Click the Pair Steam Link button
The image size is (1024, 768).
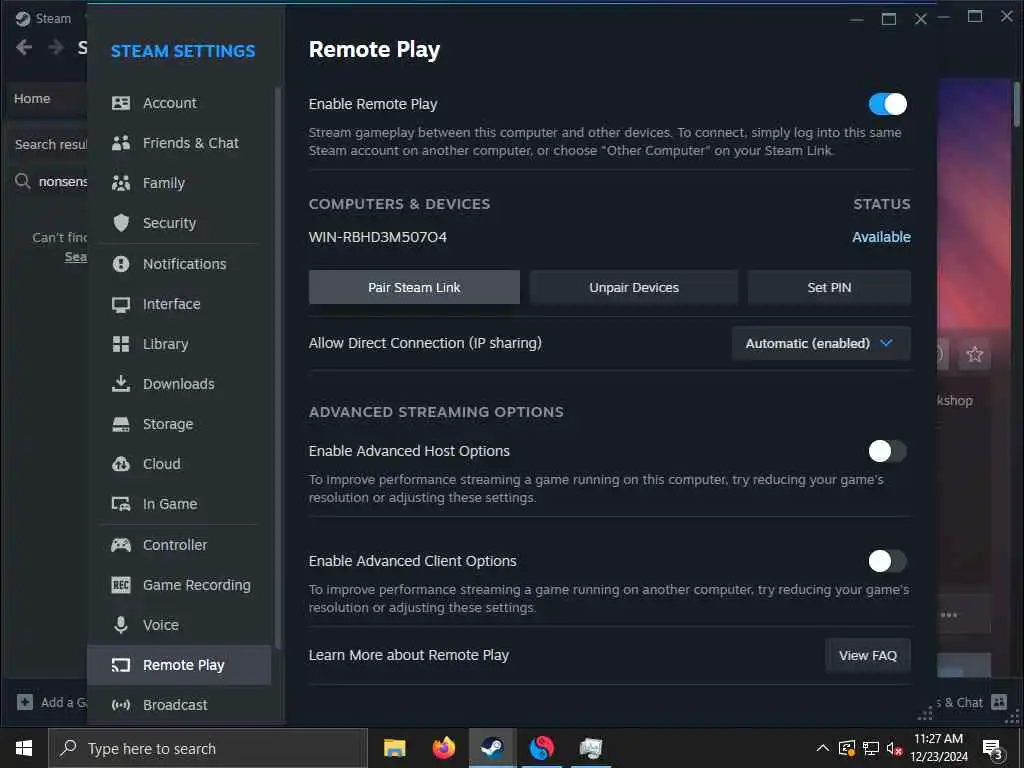pyautogui.click(x=414, y=287)
